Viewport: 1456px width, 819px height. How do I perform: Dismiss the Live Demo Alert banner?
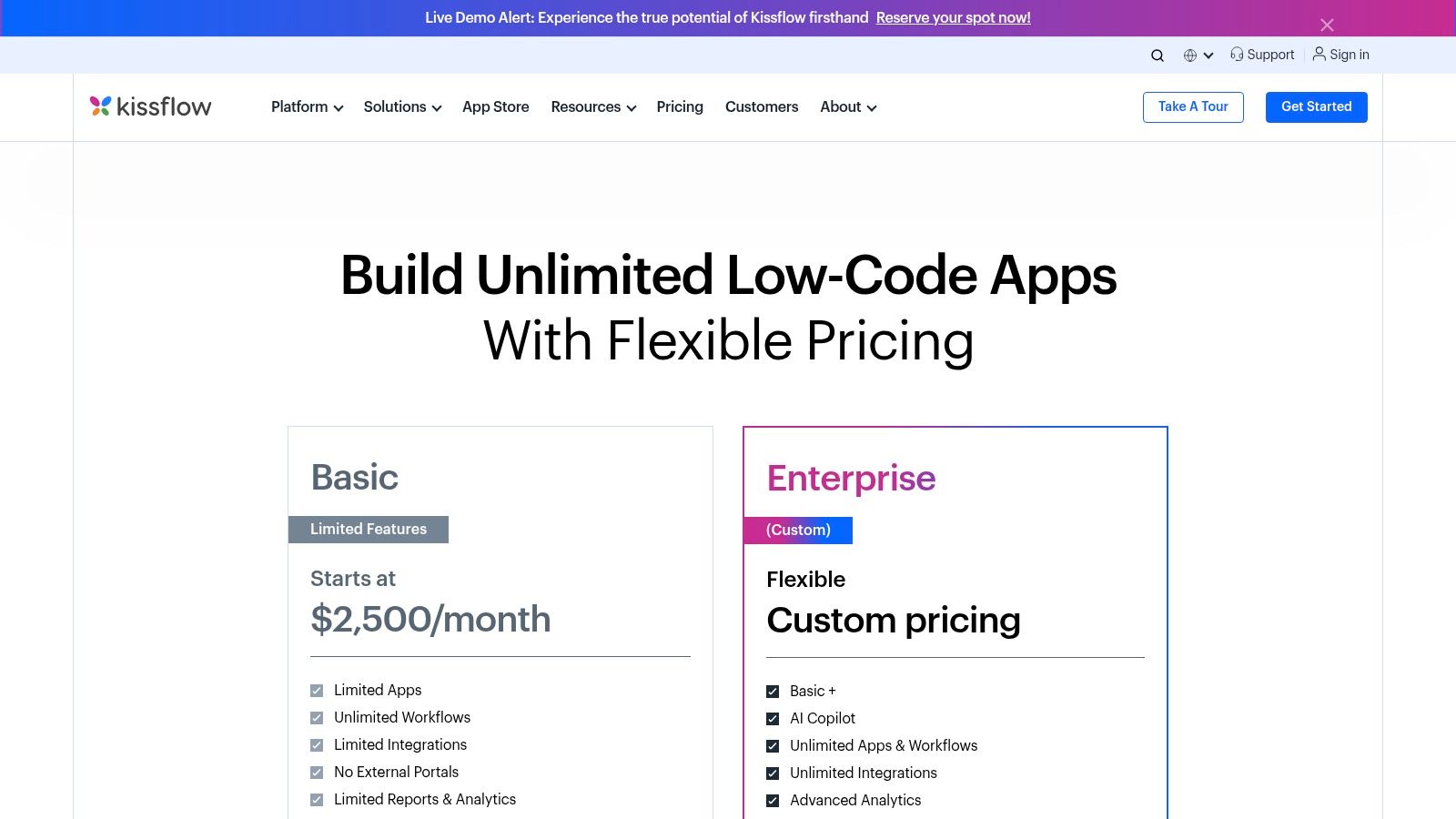coord(1327,25)
